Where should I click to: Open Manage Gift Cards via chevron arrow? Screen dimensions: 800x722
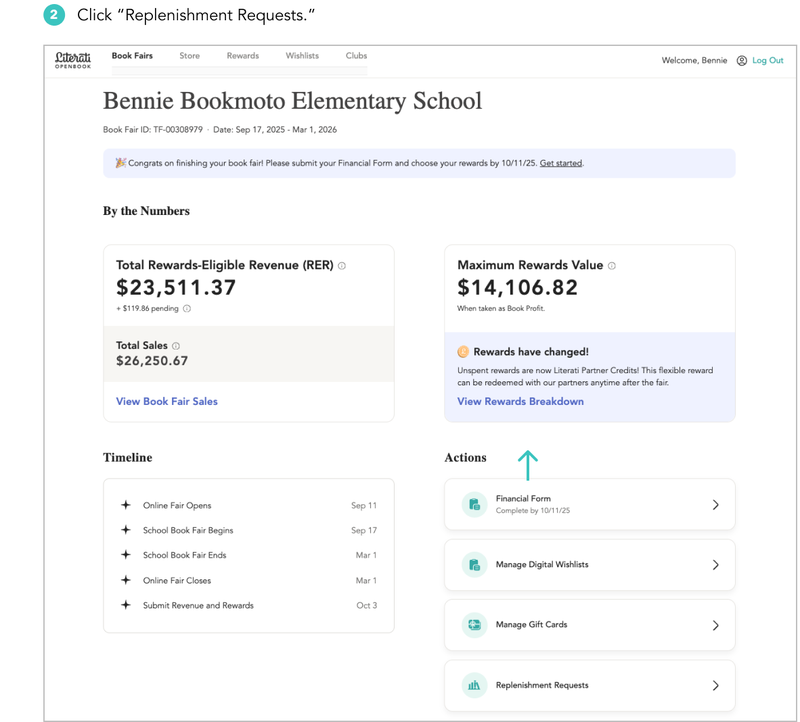pyautogui.click(x=715, y=625)
